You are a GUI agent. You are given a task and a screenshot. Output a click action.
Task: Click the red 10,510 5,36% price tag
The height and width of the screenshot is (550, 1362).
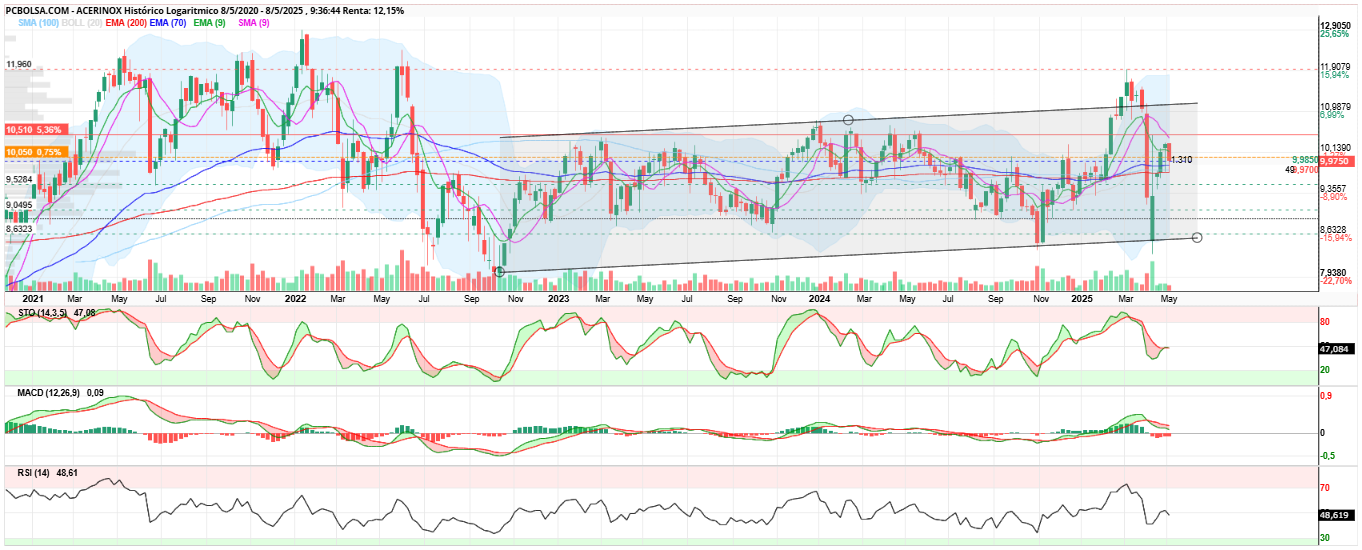pos(35,130)
